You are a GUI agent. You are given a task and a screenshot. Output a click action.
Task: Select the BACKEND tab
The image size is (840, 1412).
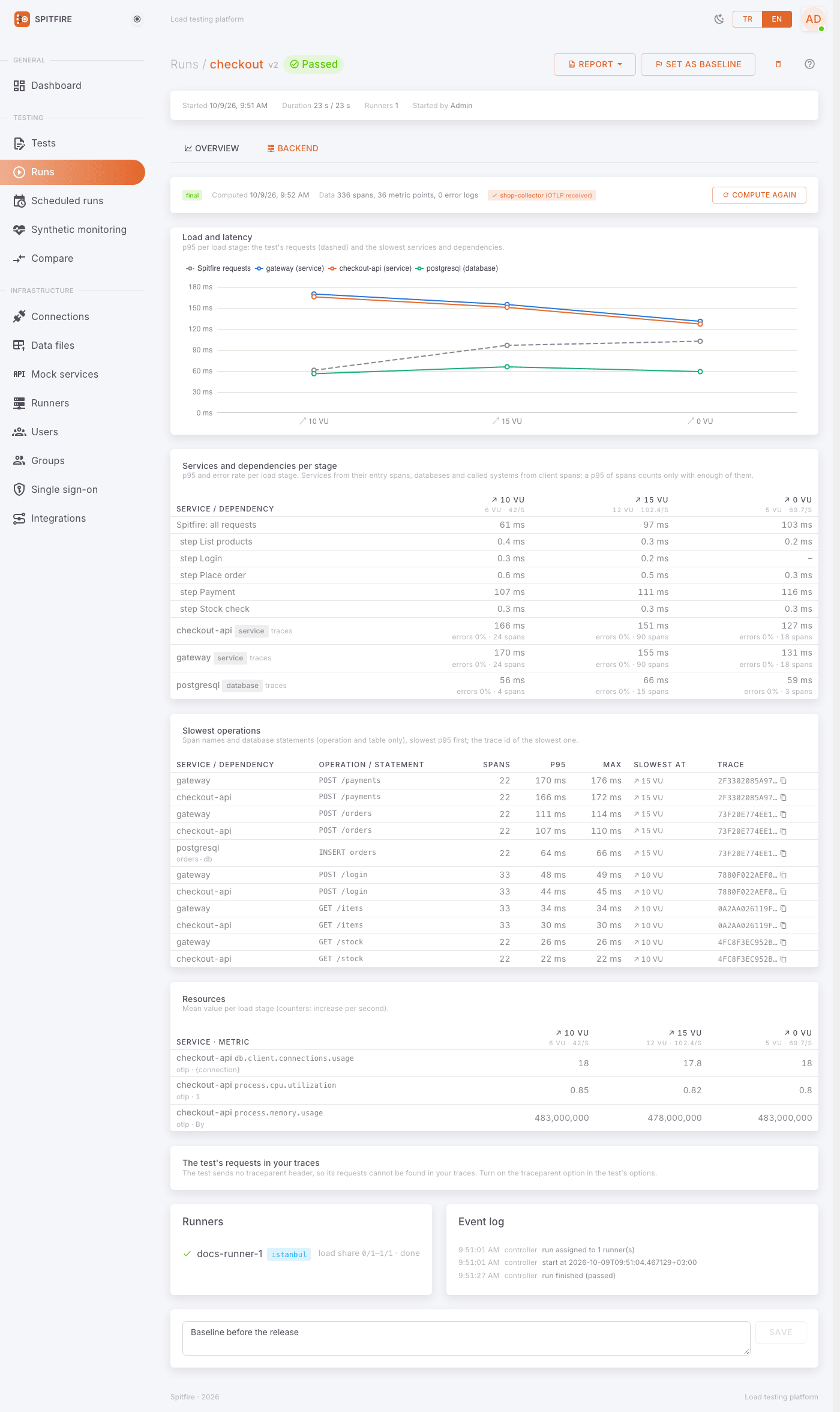click(x=293, y=148)
